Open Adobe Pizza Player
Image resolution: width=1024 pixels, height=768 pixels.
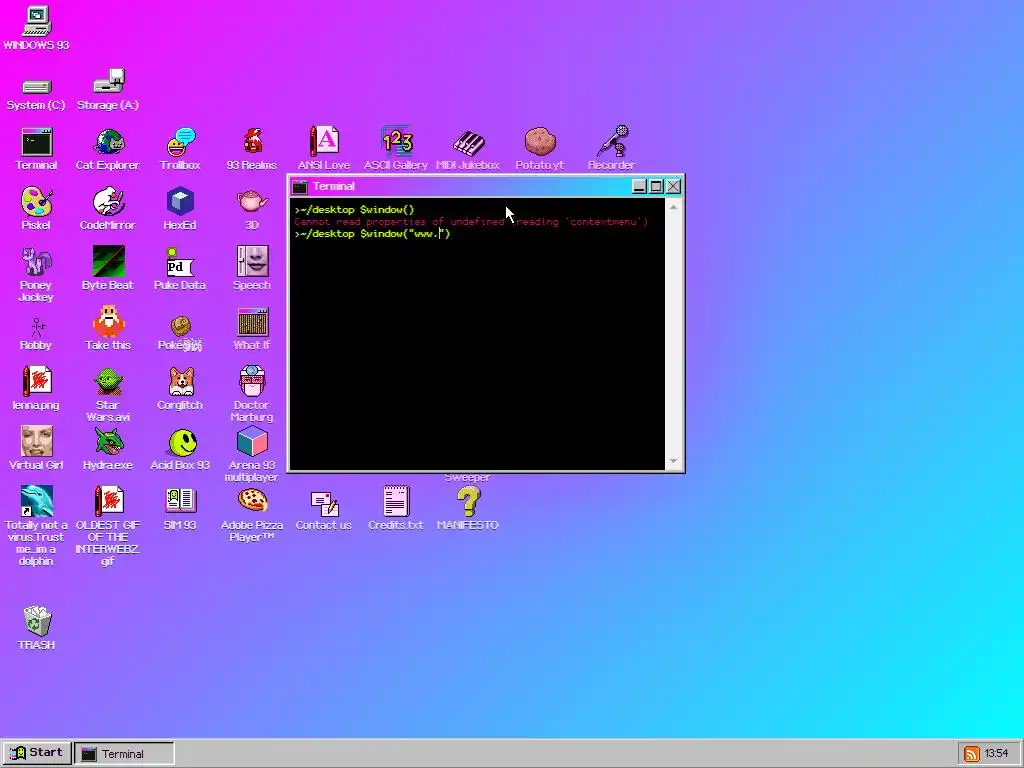[251, 515]
